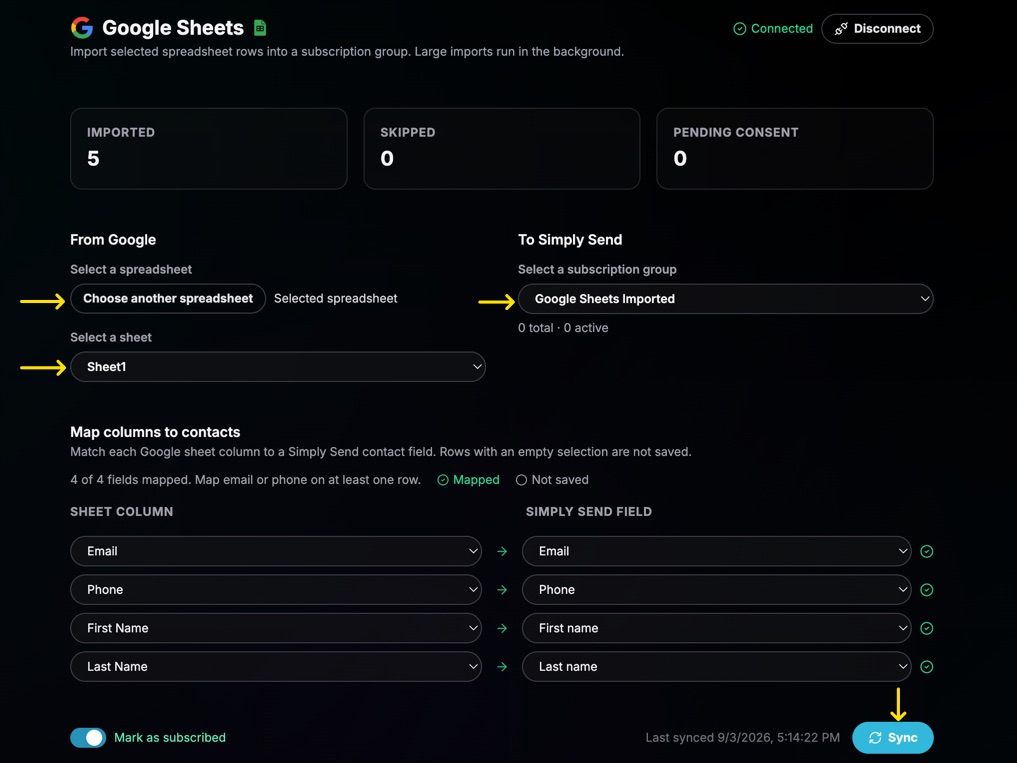Open the First name Simply Send field dropdown
Viewport: 1017px width, 763px height.
tap(717, 627)
